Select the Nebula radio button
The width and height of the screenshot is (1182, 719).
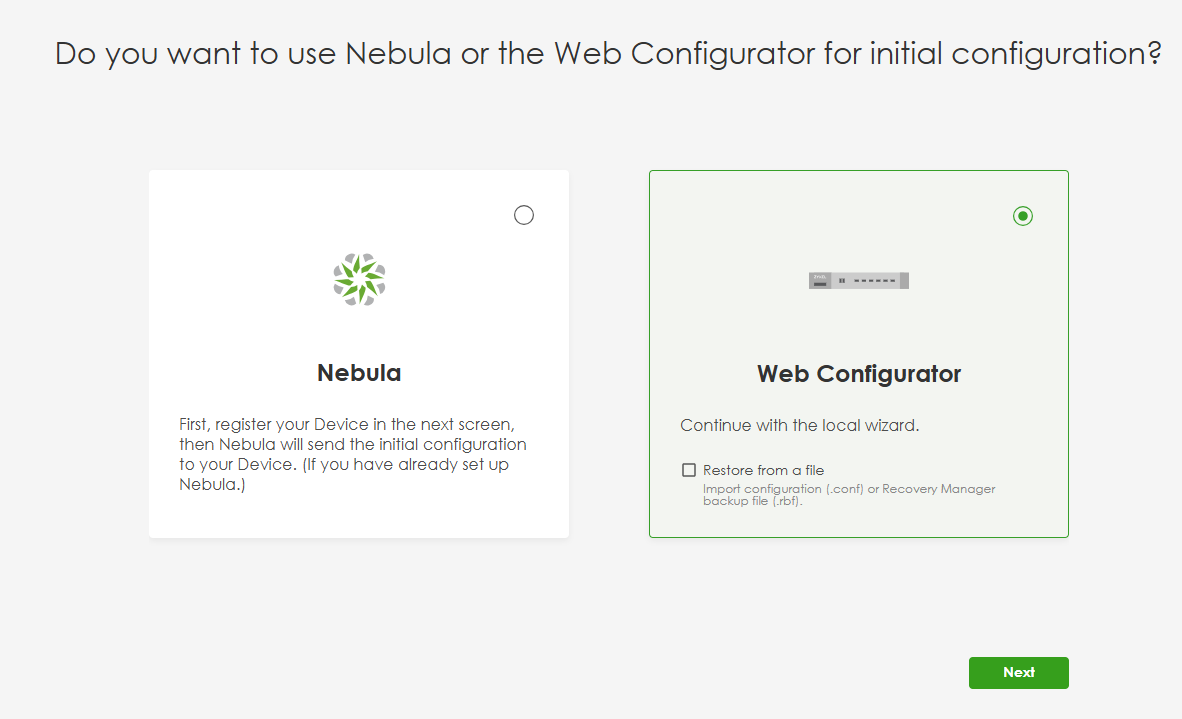click(524, 215)
